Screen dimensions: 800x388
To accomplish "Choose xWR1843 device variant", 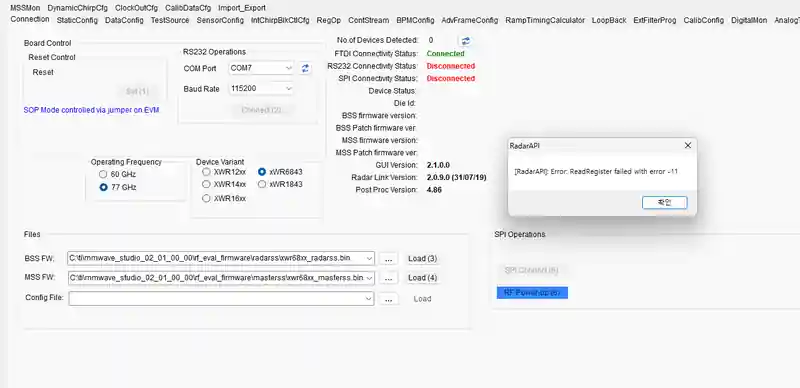I will coord(262,184).
